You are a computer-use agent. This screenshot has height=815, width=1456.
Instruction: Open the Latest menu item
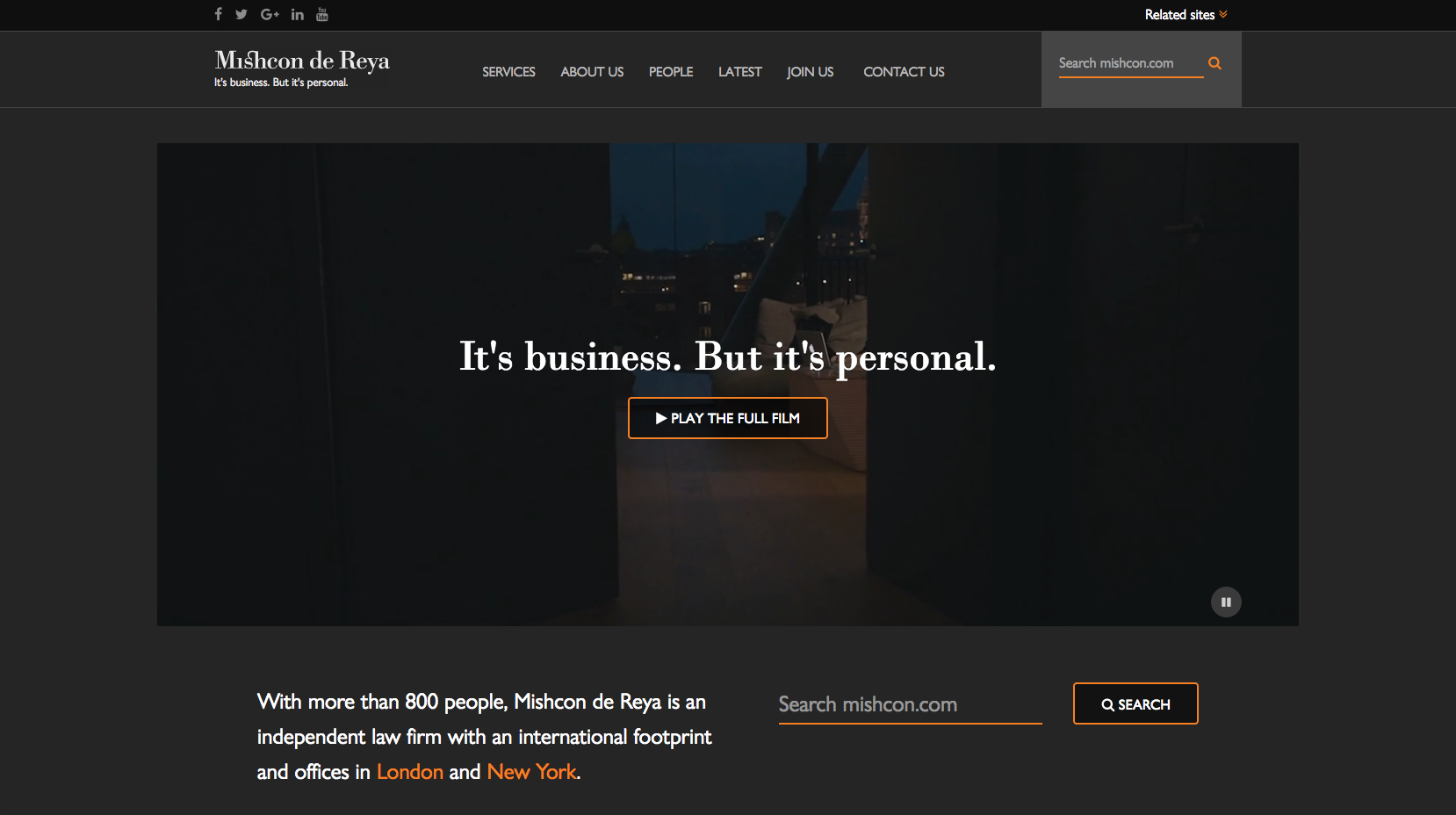(x=739, y=72)
